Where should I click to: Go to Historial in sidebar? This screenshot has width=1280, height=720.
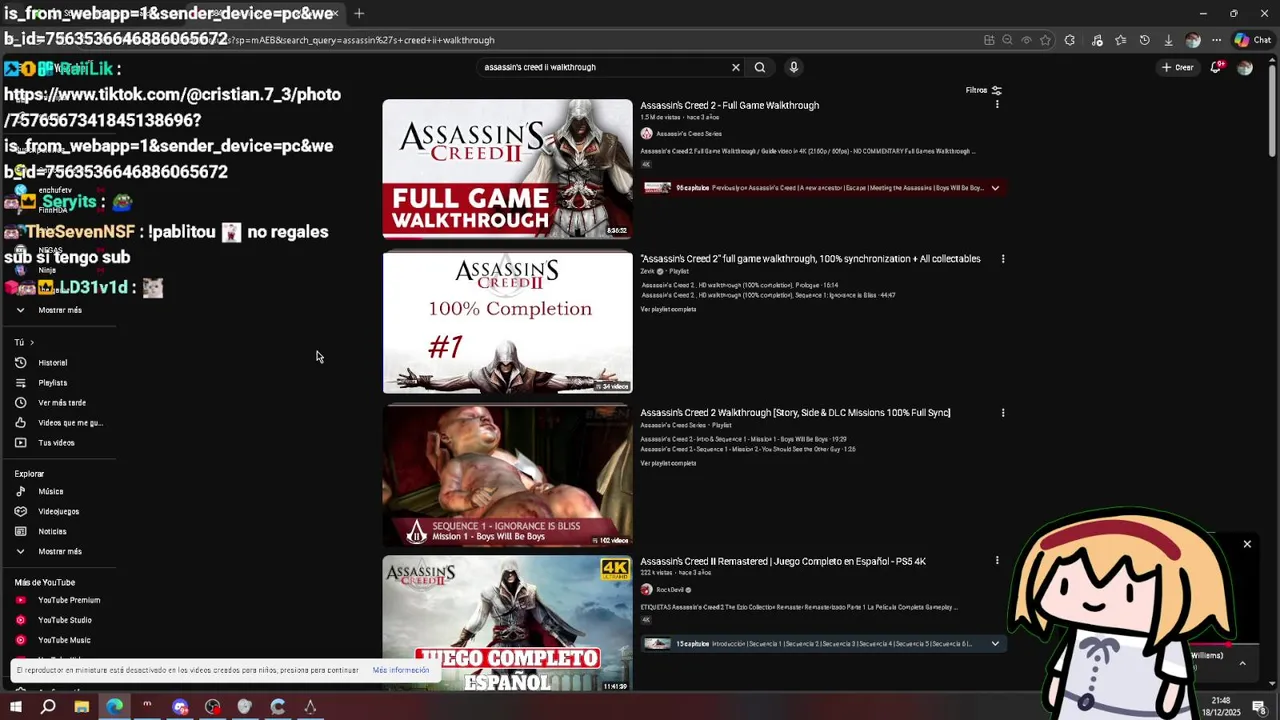(x=53, y=363)
